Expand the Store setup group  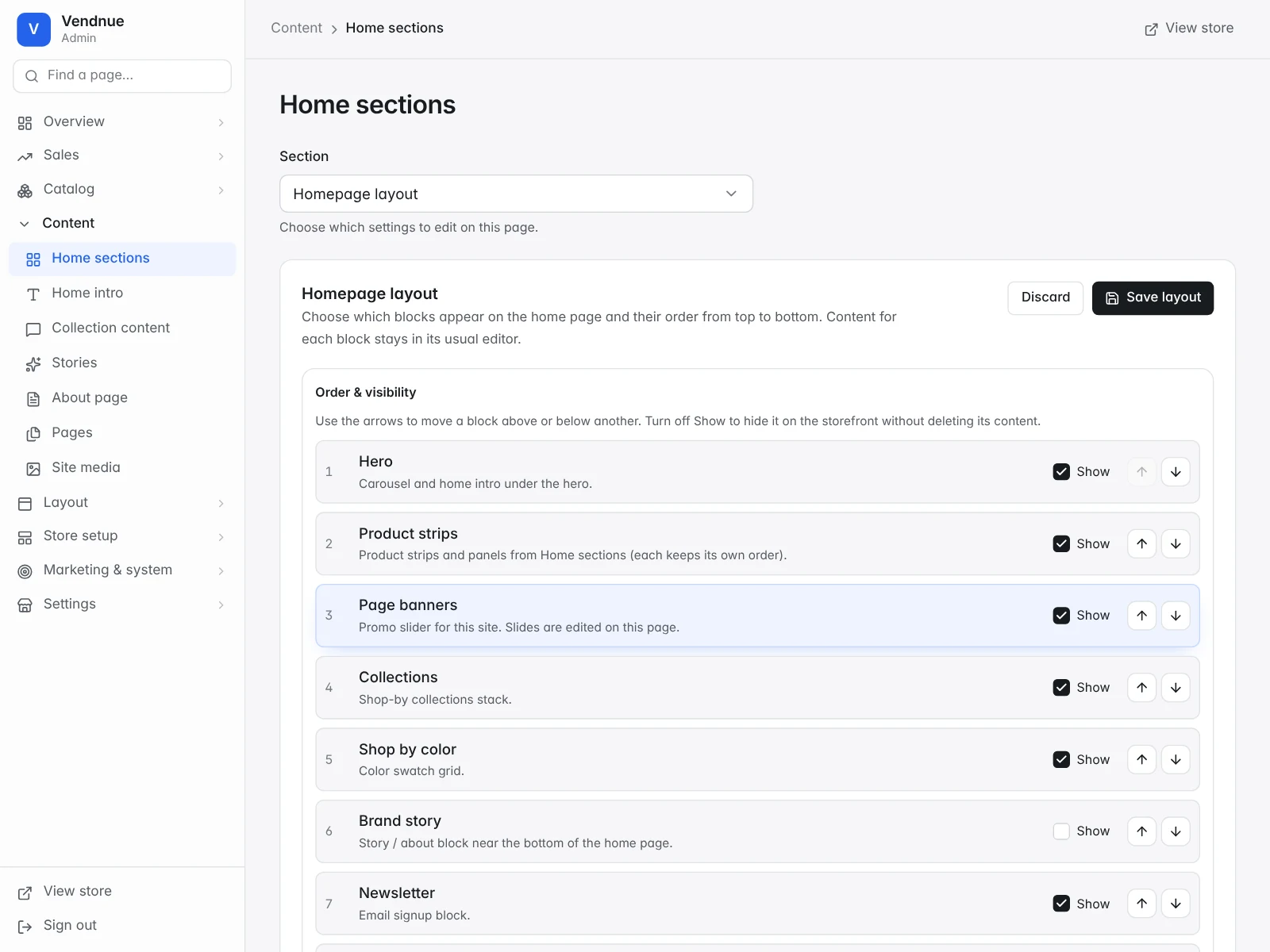point(122,536)
